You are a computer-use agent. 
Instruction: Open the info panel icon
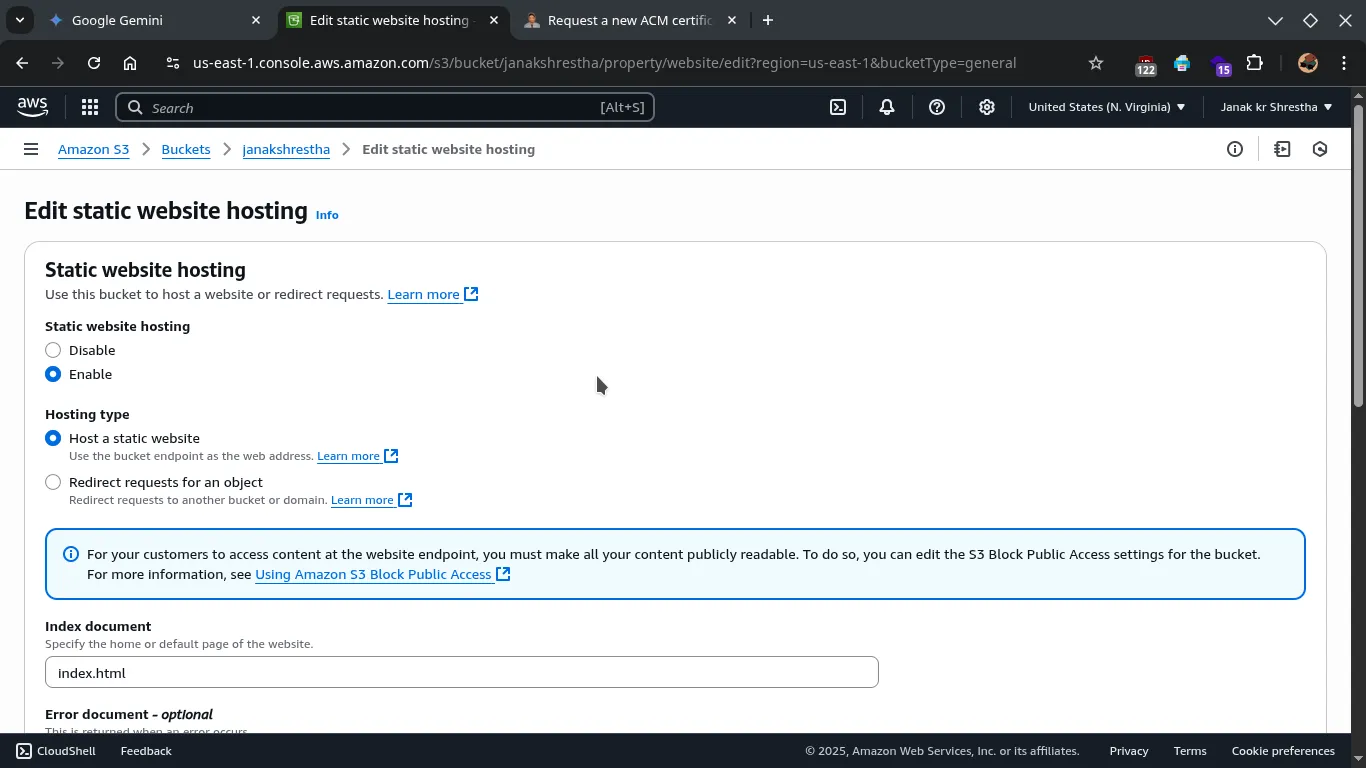(x=1235, y=149)
